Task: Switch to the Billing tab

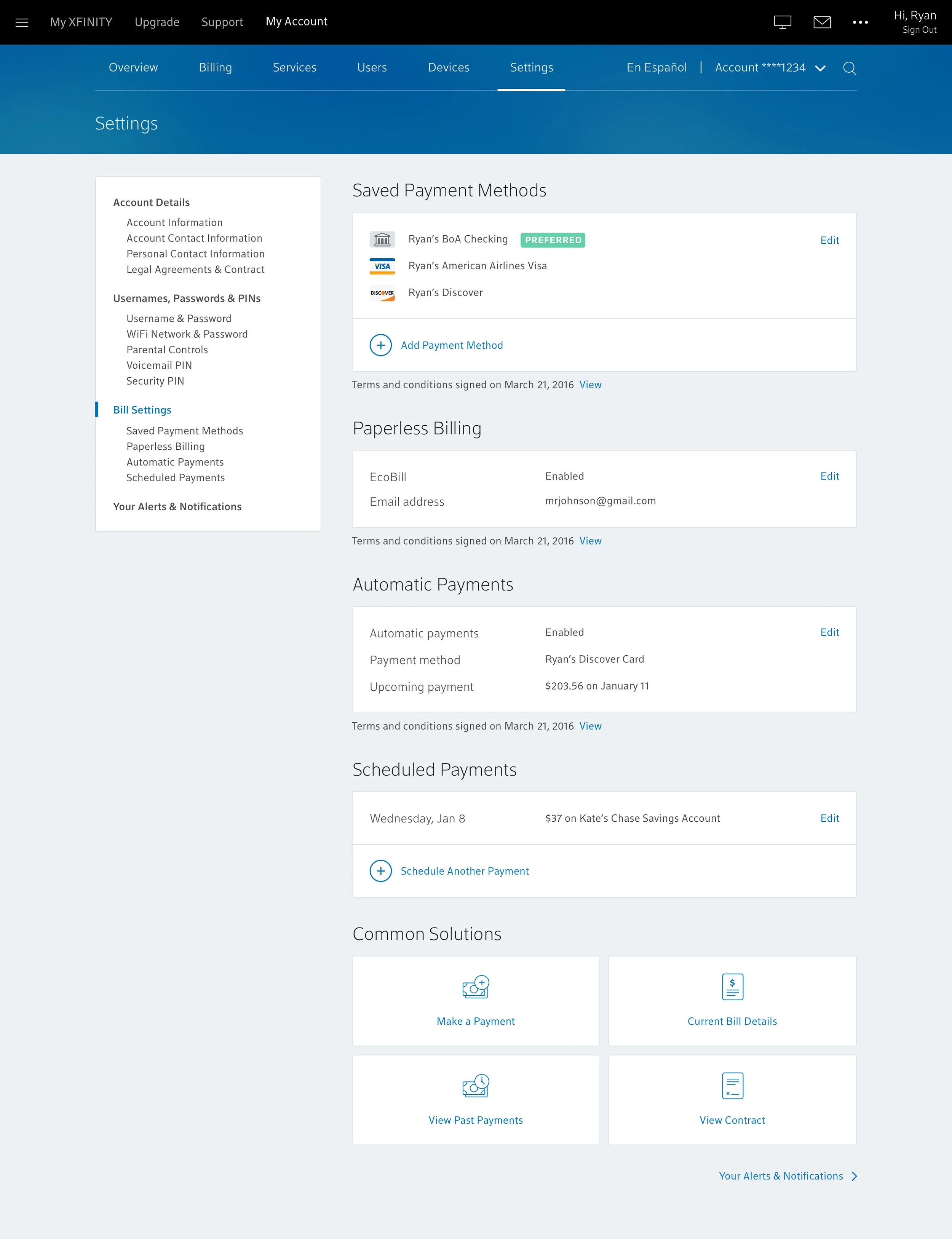Action: point(215,67)
